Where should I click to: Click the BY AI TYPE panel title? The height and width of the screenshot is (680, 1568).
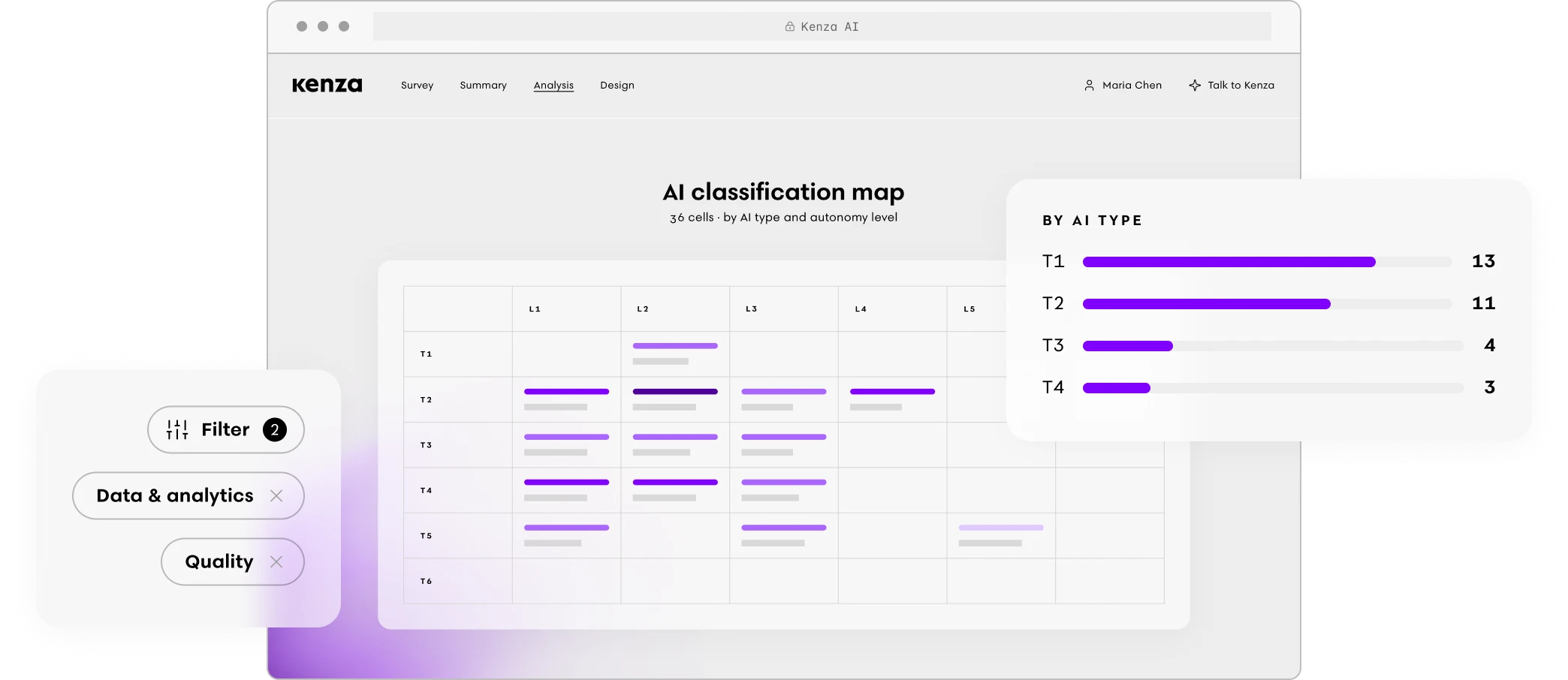(1092, 221)
